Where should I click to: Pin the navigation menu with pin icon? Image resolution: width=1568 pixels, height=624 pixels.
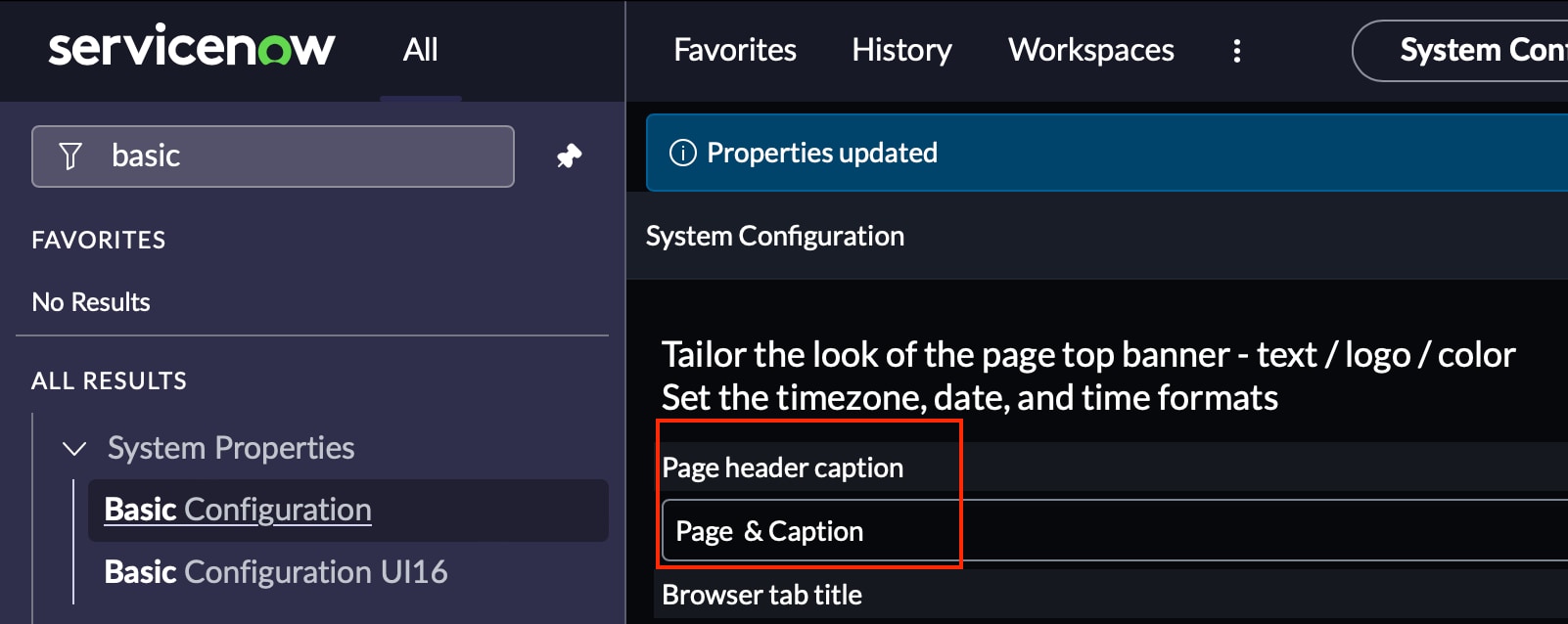click(x=569, y=156)
